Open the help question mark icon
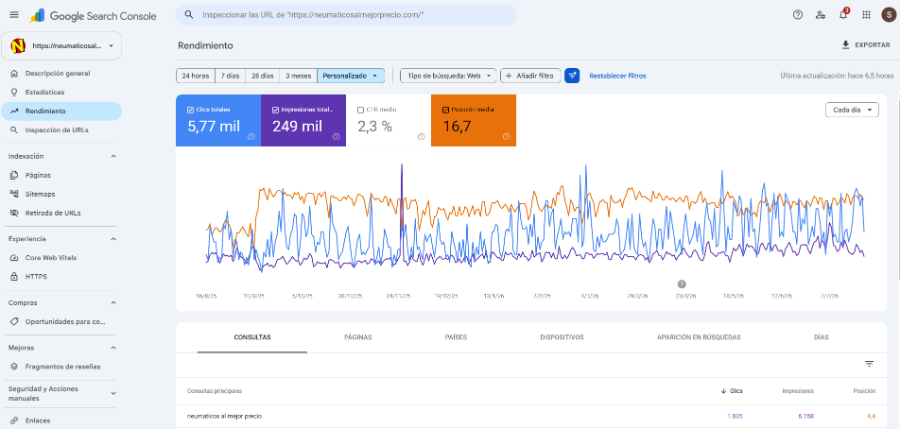900x429 pixels. [x=797, y=15]
